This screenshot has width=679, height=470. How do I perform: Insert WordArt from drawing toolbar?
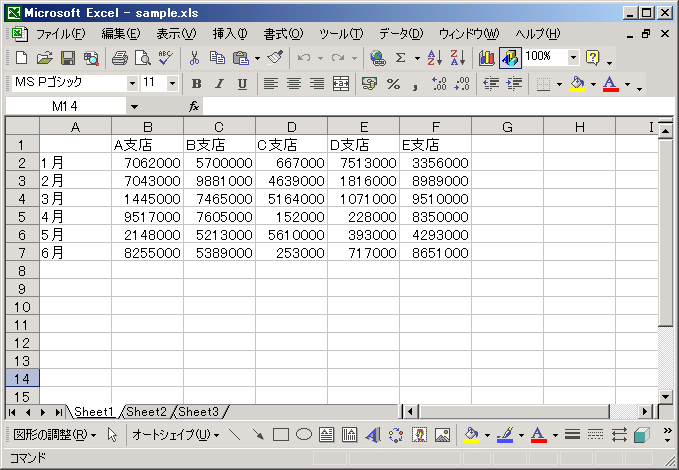click(373, 434)
